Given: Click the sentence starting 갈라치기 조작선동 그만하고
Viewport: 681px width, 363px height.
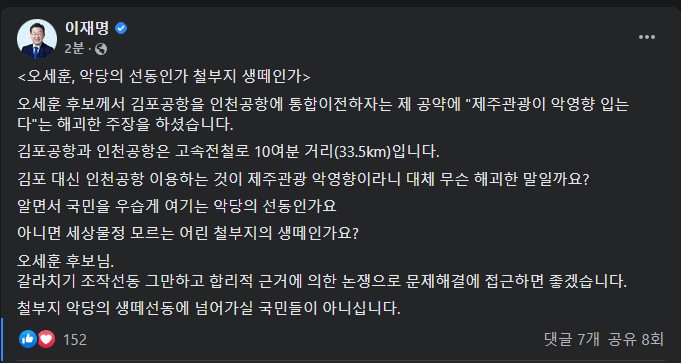Looking at the screenshot, I should tap(323, 281).
